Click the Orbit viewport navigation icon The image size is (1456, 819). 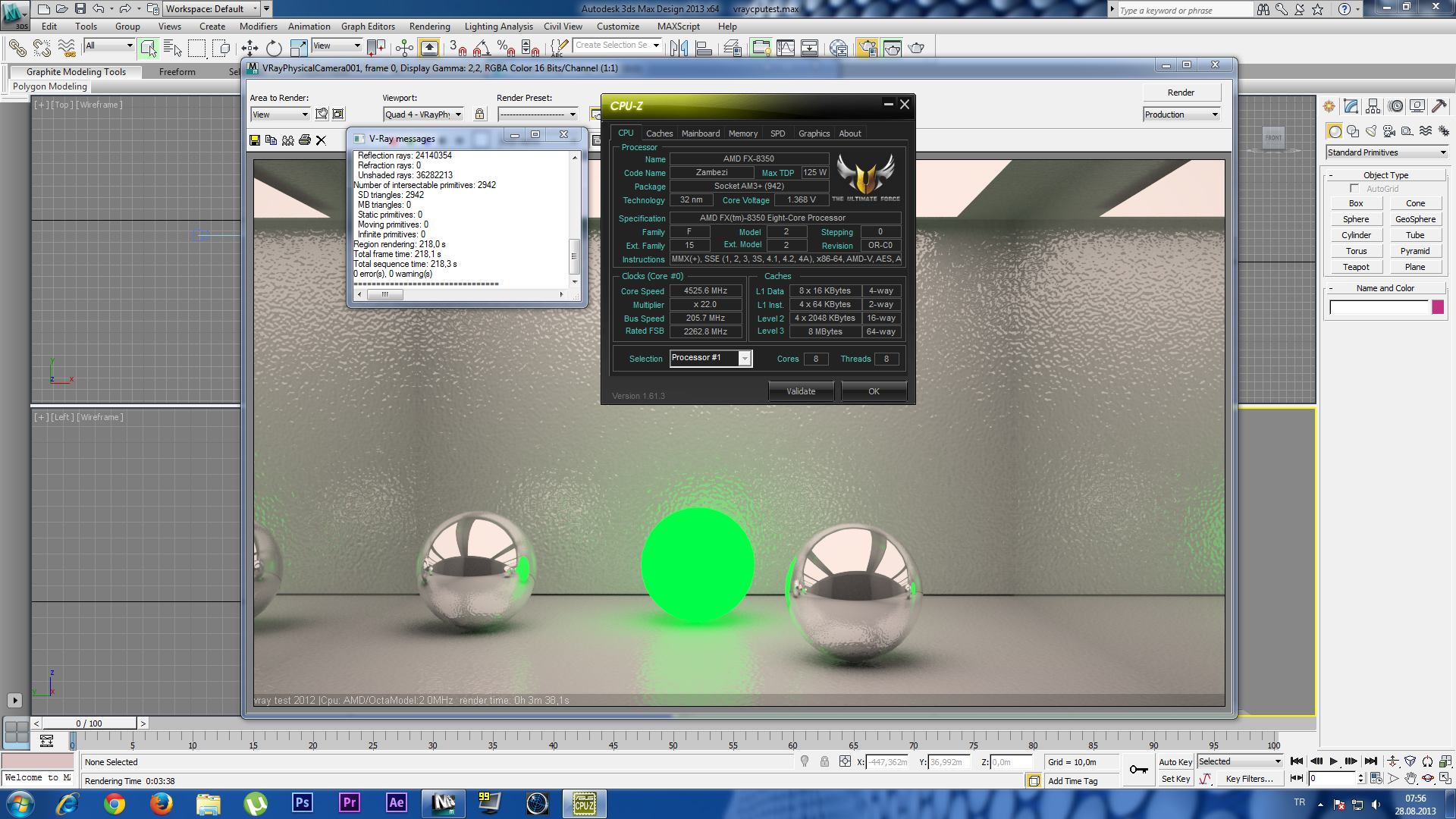click(1428, 779)
